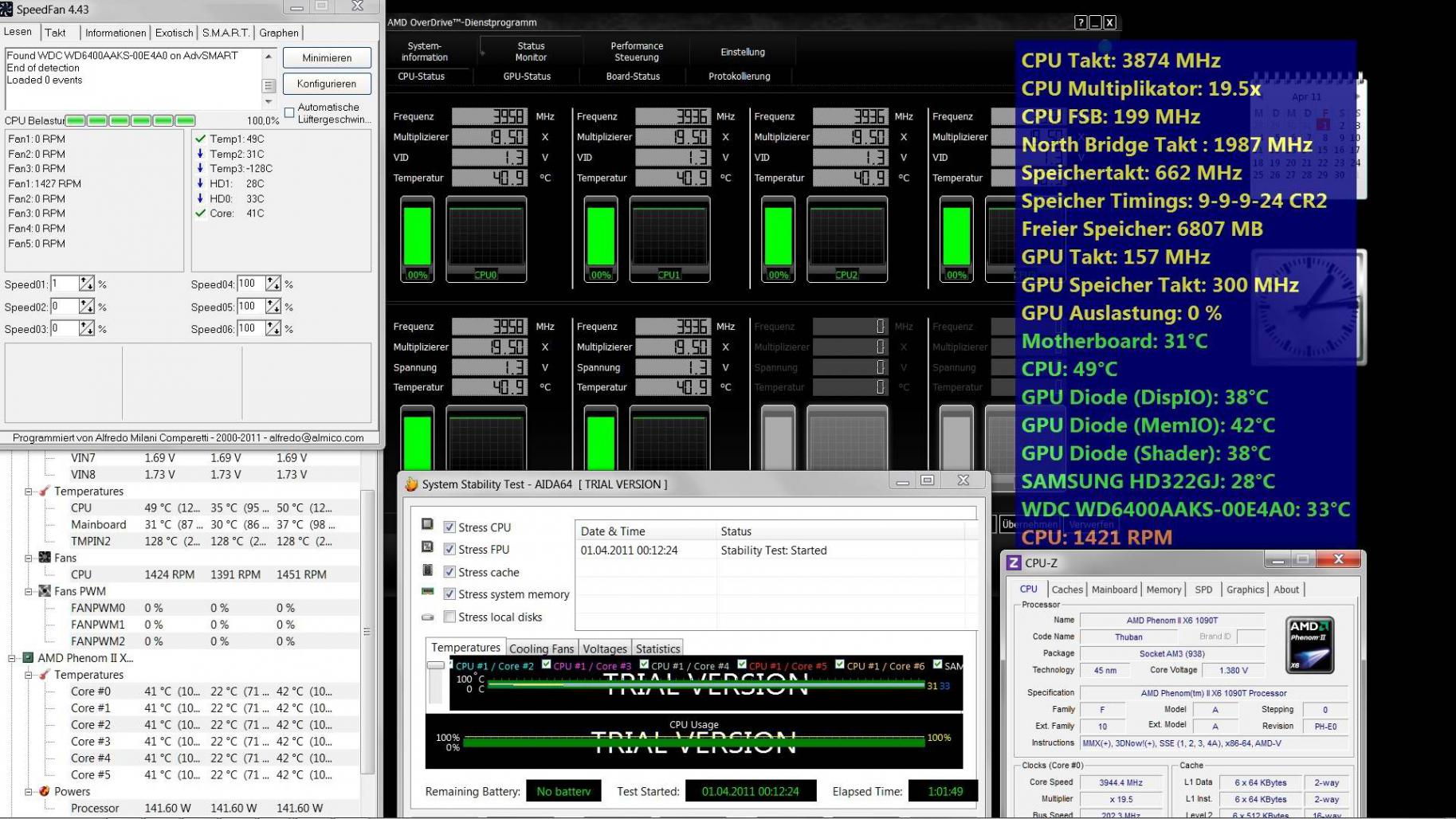Click the Konfigurieren button in SpeedFan
The height and width of the screenshot is (819, 1456).
pyautogui.click(x=327, y=84)
